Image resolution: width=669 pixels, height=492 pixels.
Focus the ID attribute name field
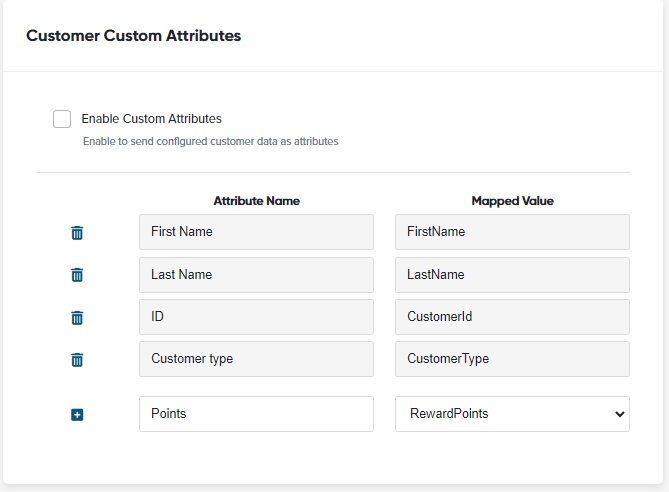(256, 317)
